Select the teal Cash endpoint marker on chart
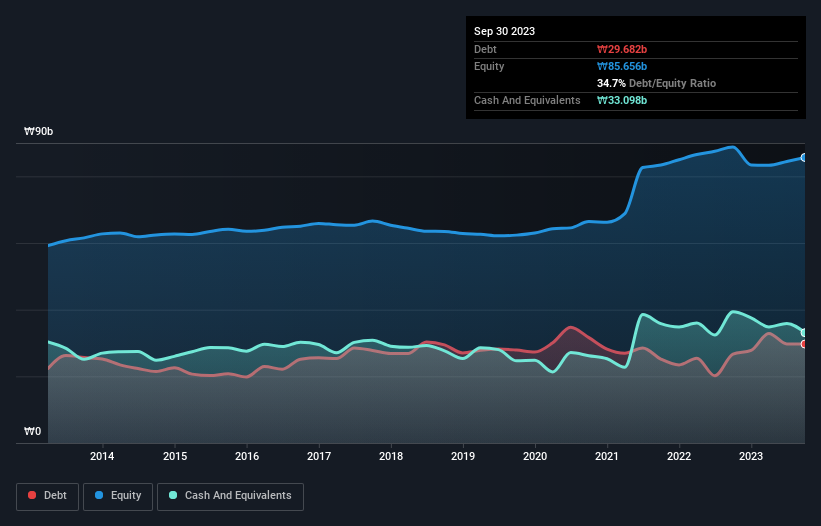The width and height of the screenshot is (821, 526). [x=803, y=333]
